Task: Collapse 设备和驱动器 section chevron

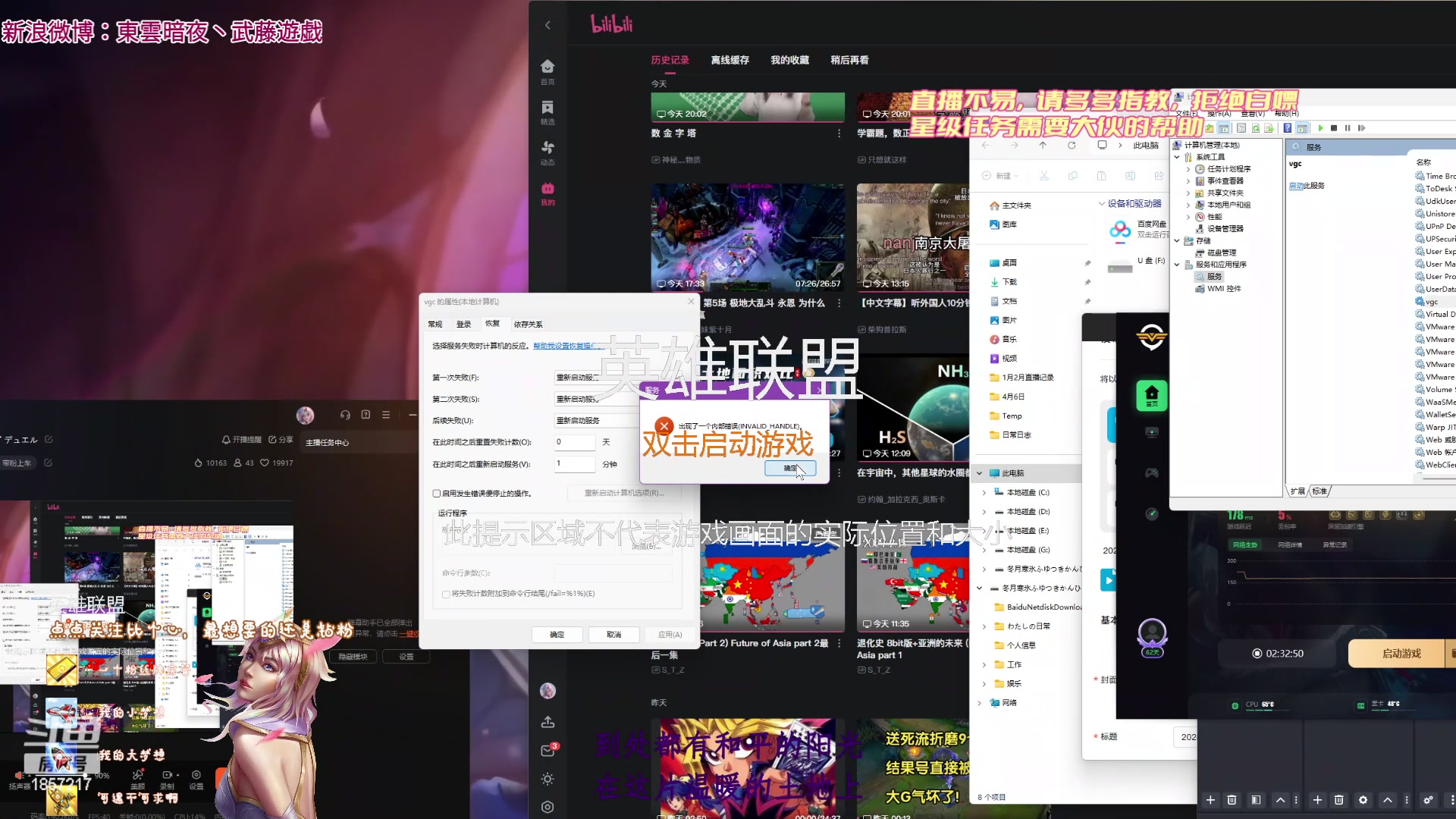Action: (x=1102, y=204)
